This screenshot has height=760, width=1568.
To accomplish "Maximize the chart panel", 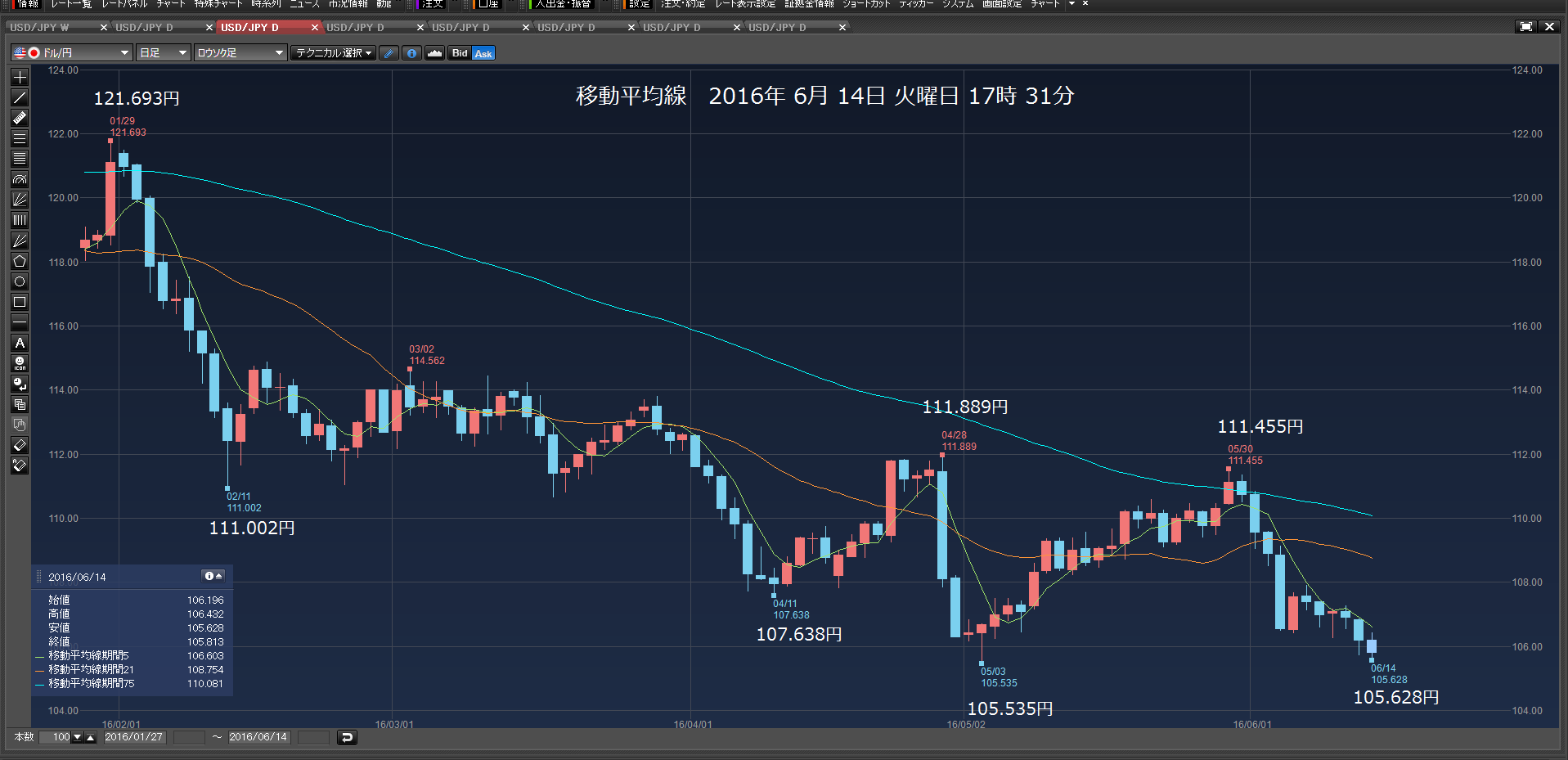I will click(1526, 27).
